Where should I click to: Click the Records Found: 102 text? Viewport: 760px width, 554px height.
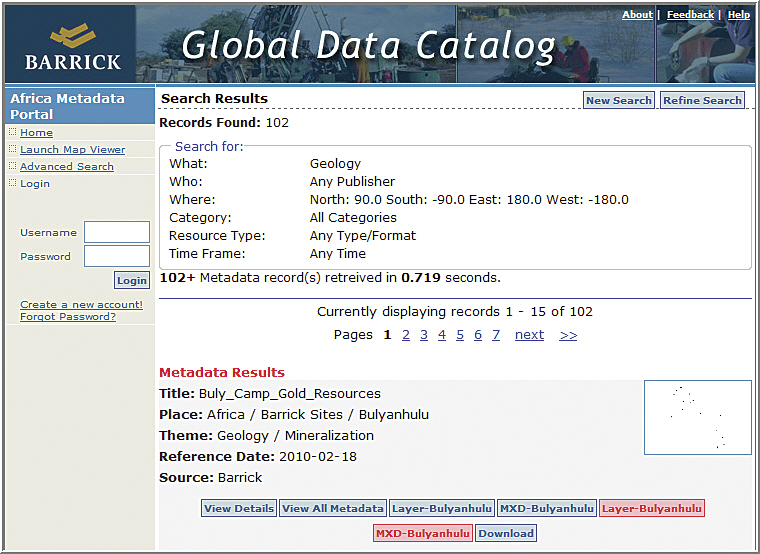point(224,123)
